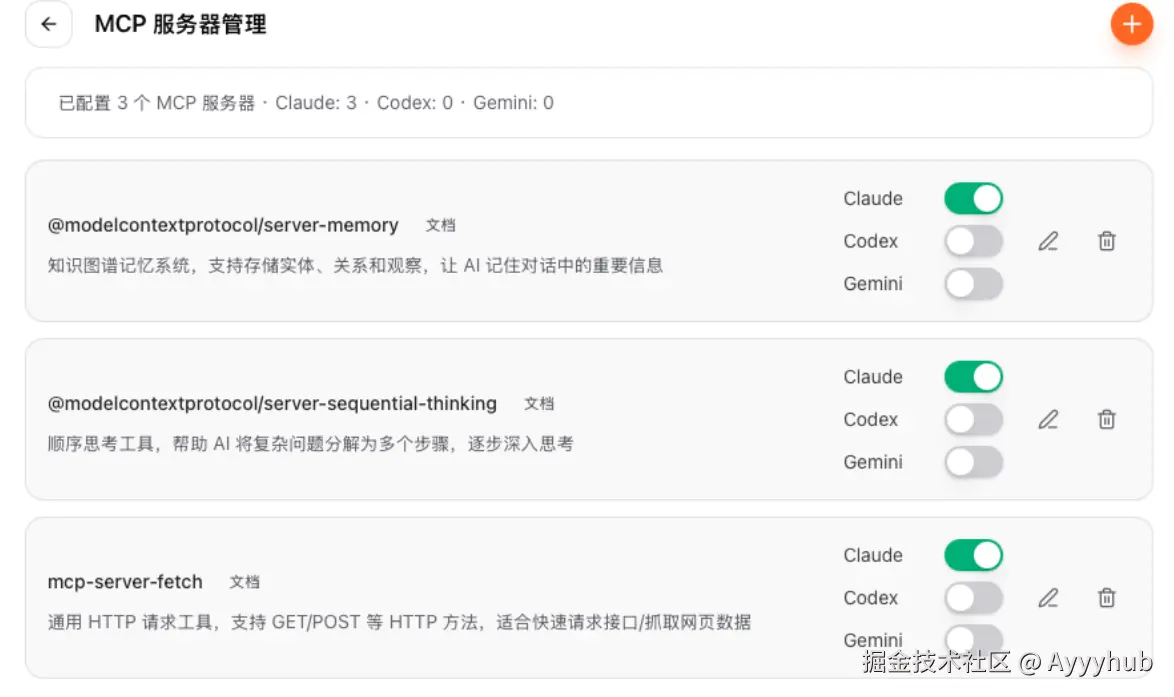Image resolution: width=1174 pixels, height=697 pixels.
Task: Add a new MCP server with plus button
Action: click(x=1131, y=24)
